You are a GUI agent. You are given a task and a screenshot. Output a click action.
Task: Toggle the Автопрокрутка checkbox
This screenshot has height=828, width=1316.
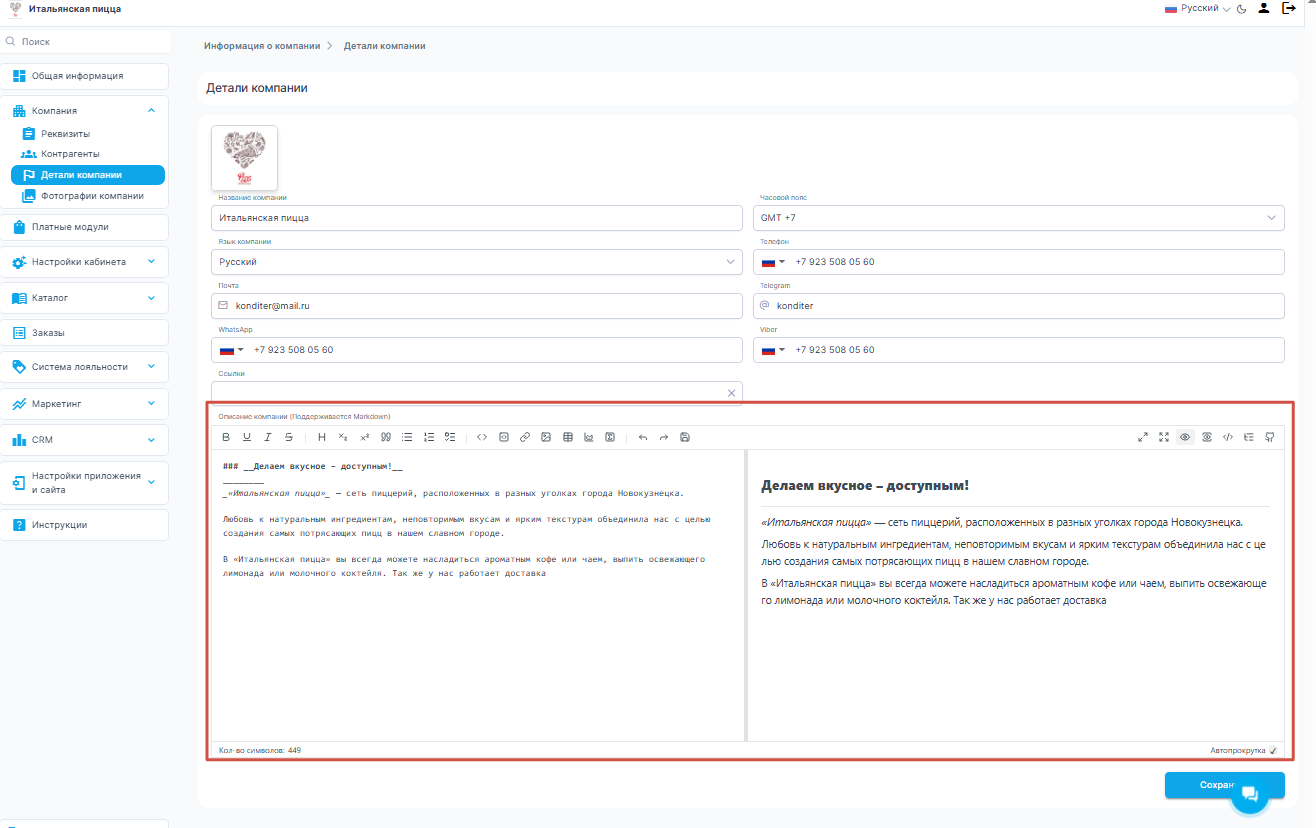pos(1272,750)
